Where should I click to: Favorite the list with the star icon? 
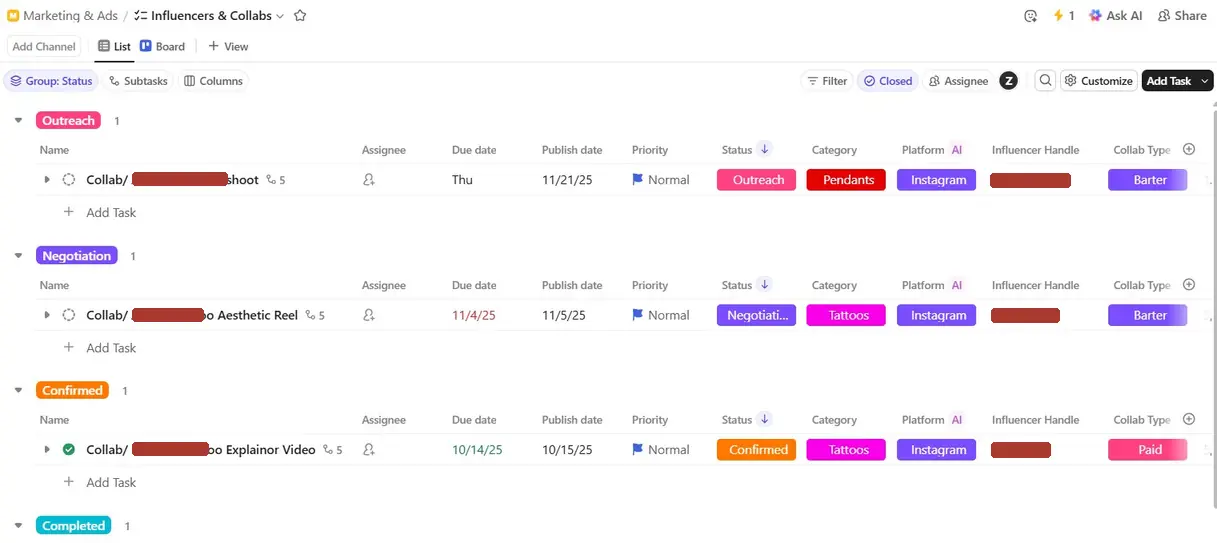click(x=300, y=16)
